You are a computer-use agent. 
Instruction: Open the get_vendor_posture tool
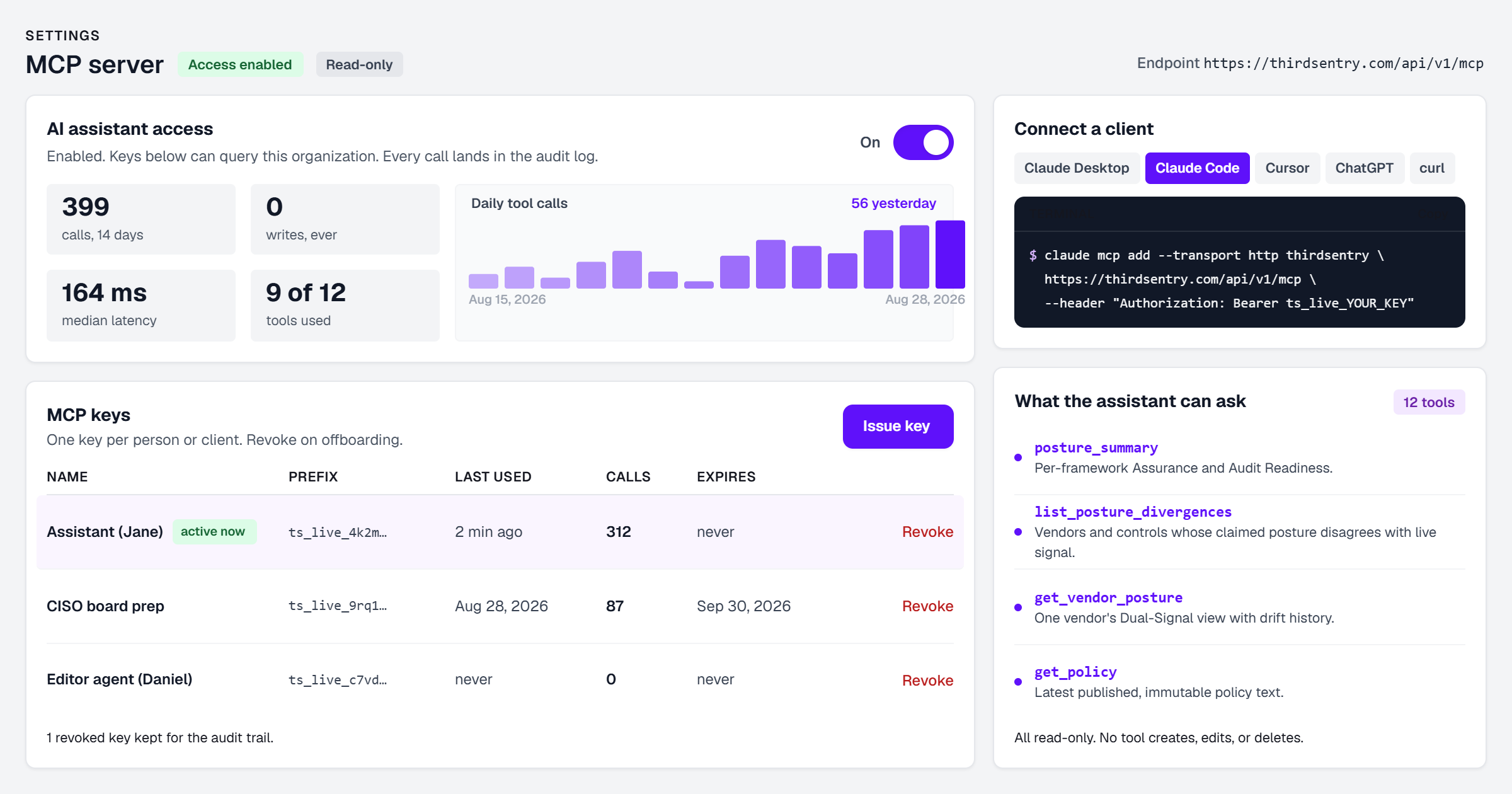coord(1108,598)
